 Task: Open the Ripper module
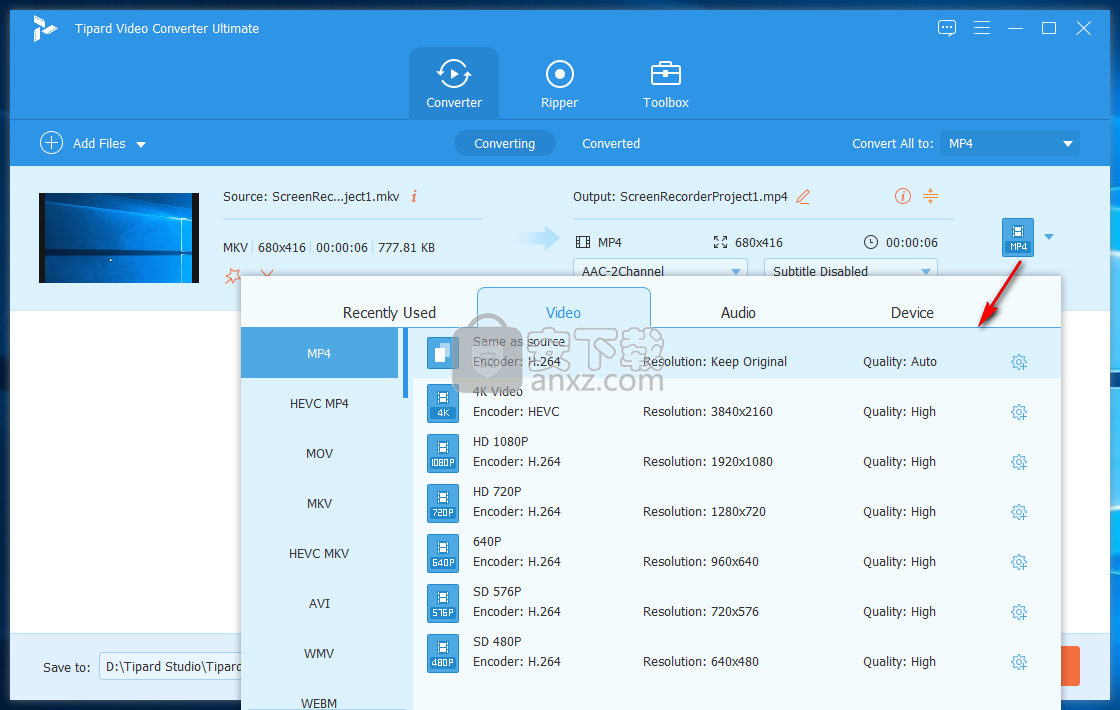click(x=559, y=84)
